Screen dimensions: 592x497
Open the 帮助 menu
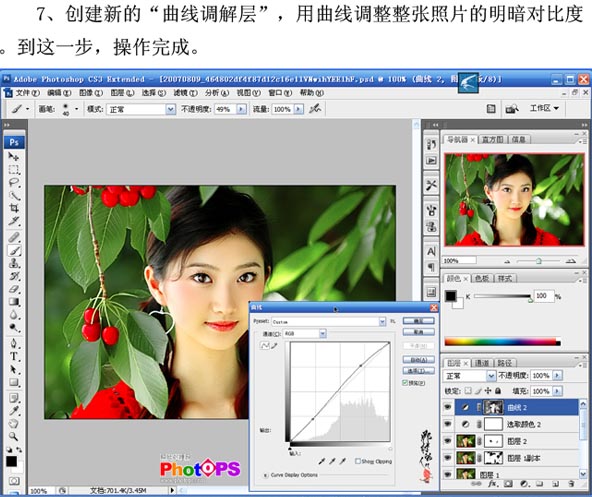311,93
